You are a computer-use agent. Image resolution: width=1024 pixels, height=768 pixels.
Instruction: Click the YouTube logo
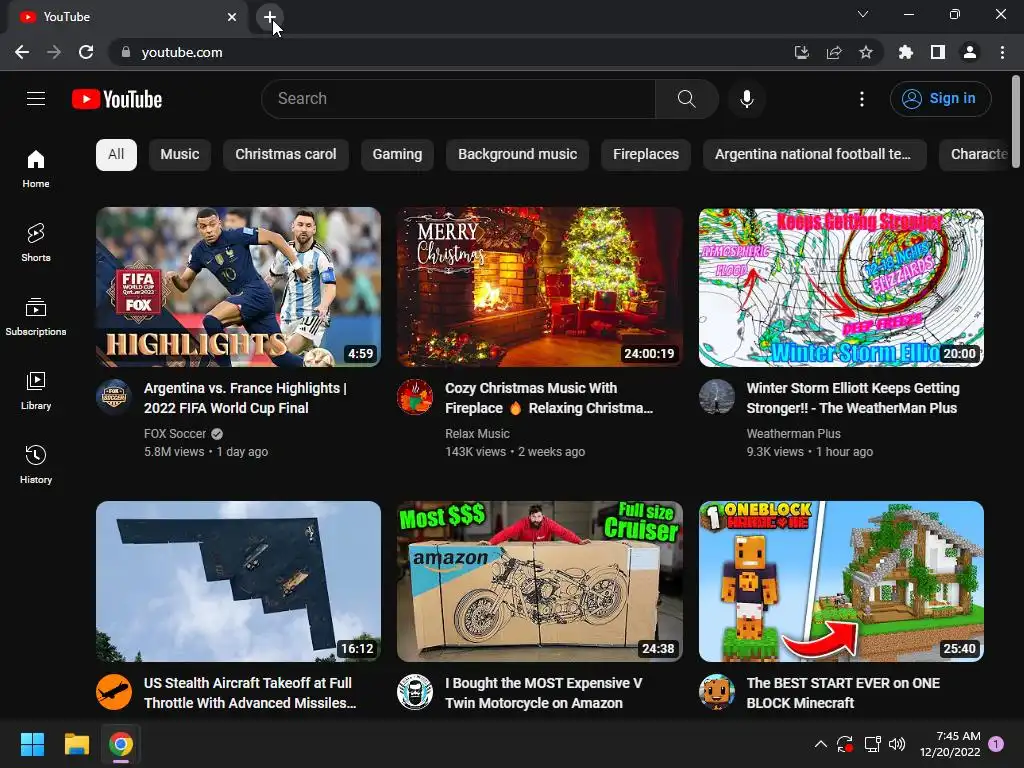(x=117, y=99)
